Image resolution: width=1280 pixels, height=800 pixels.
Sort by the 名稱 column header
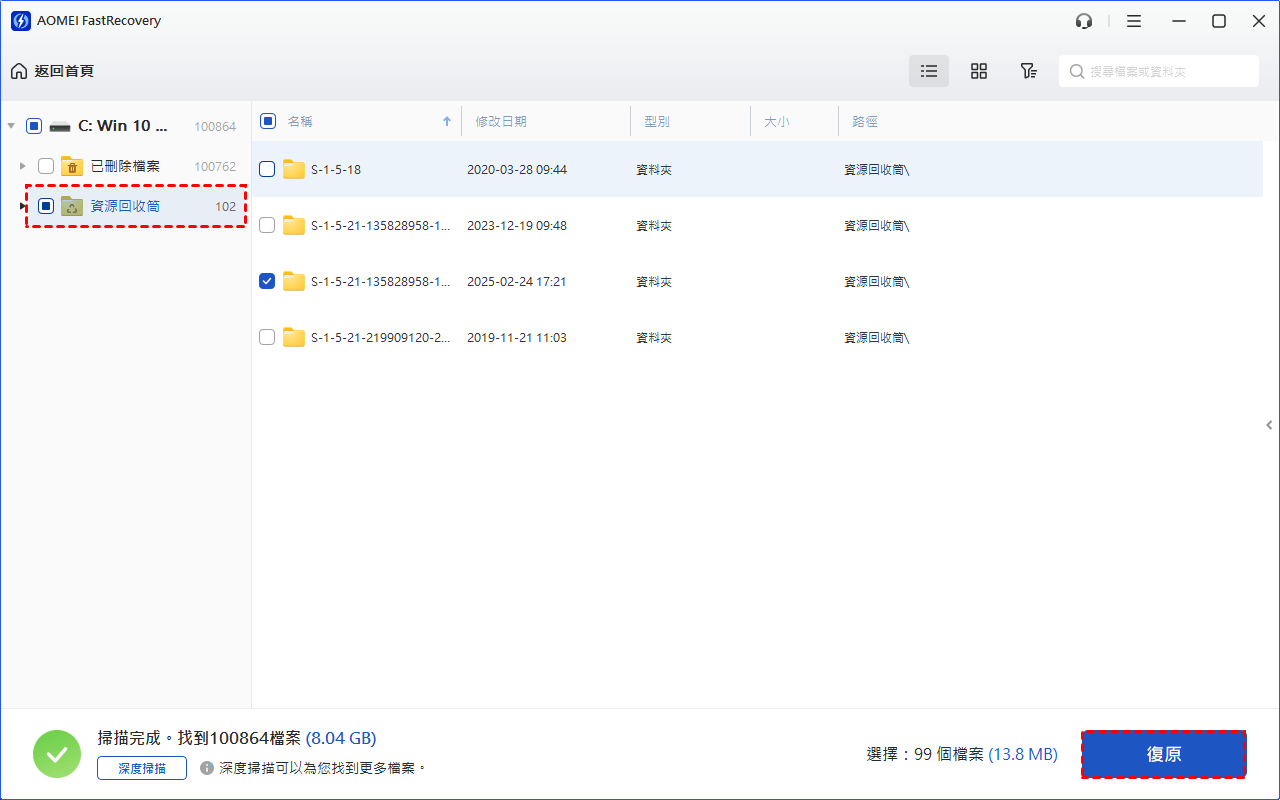pos(300,121)
